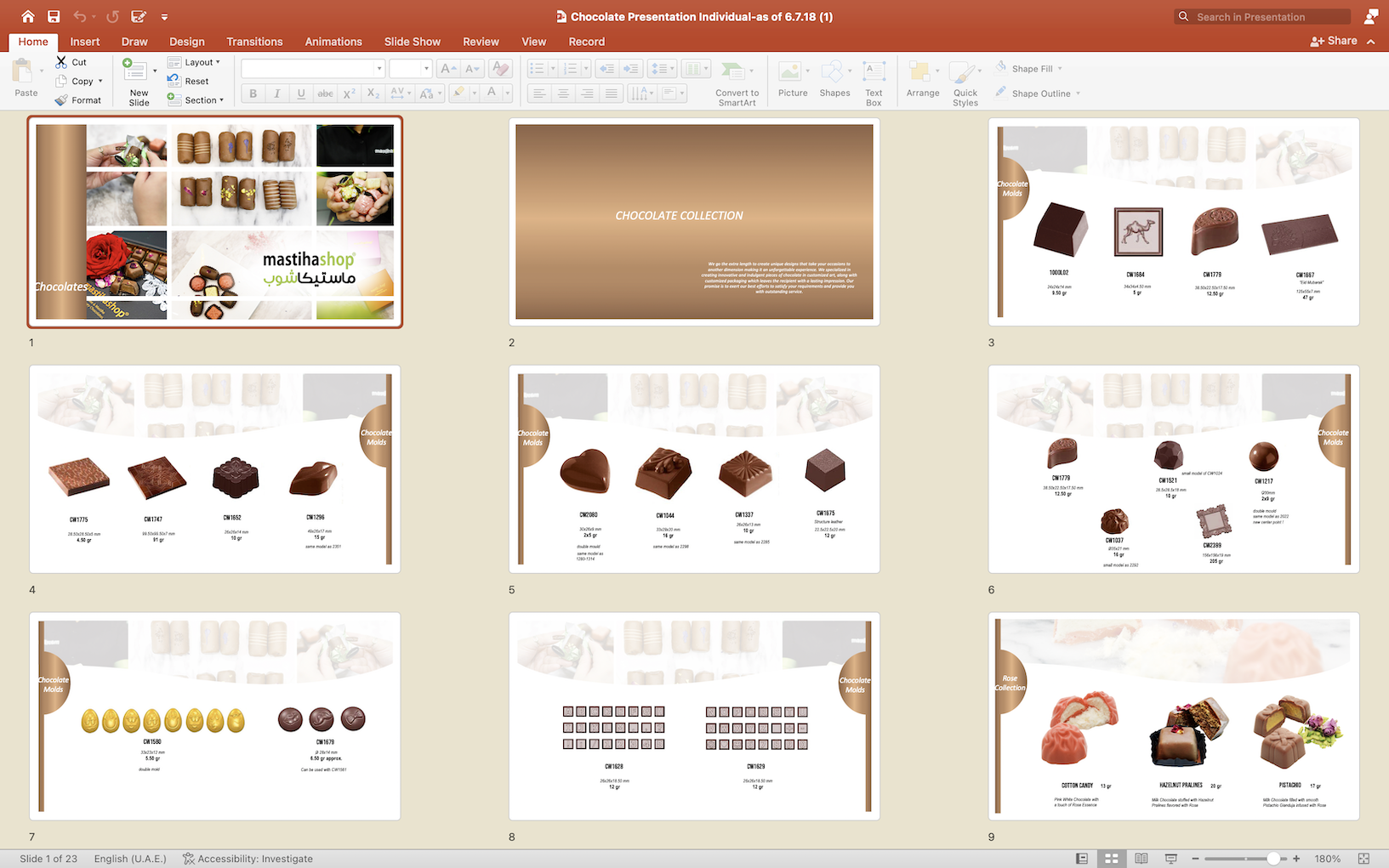Click the Home icon in the title bar

(28, 16)
